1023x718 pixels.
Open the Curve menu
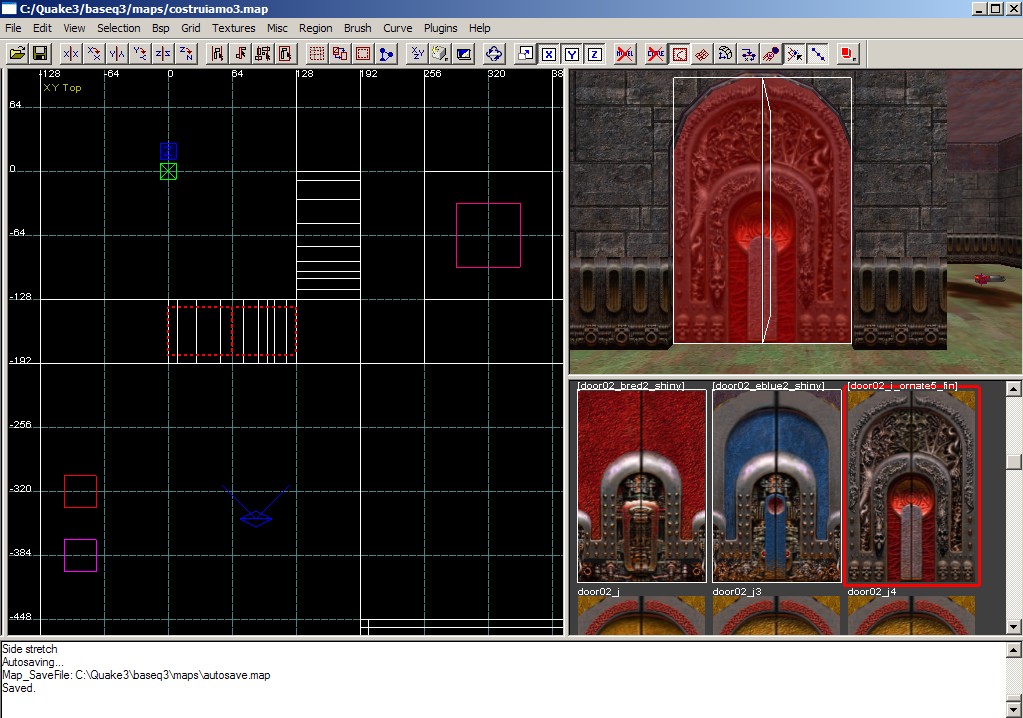click(x=397, y=28)
